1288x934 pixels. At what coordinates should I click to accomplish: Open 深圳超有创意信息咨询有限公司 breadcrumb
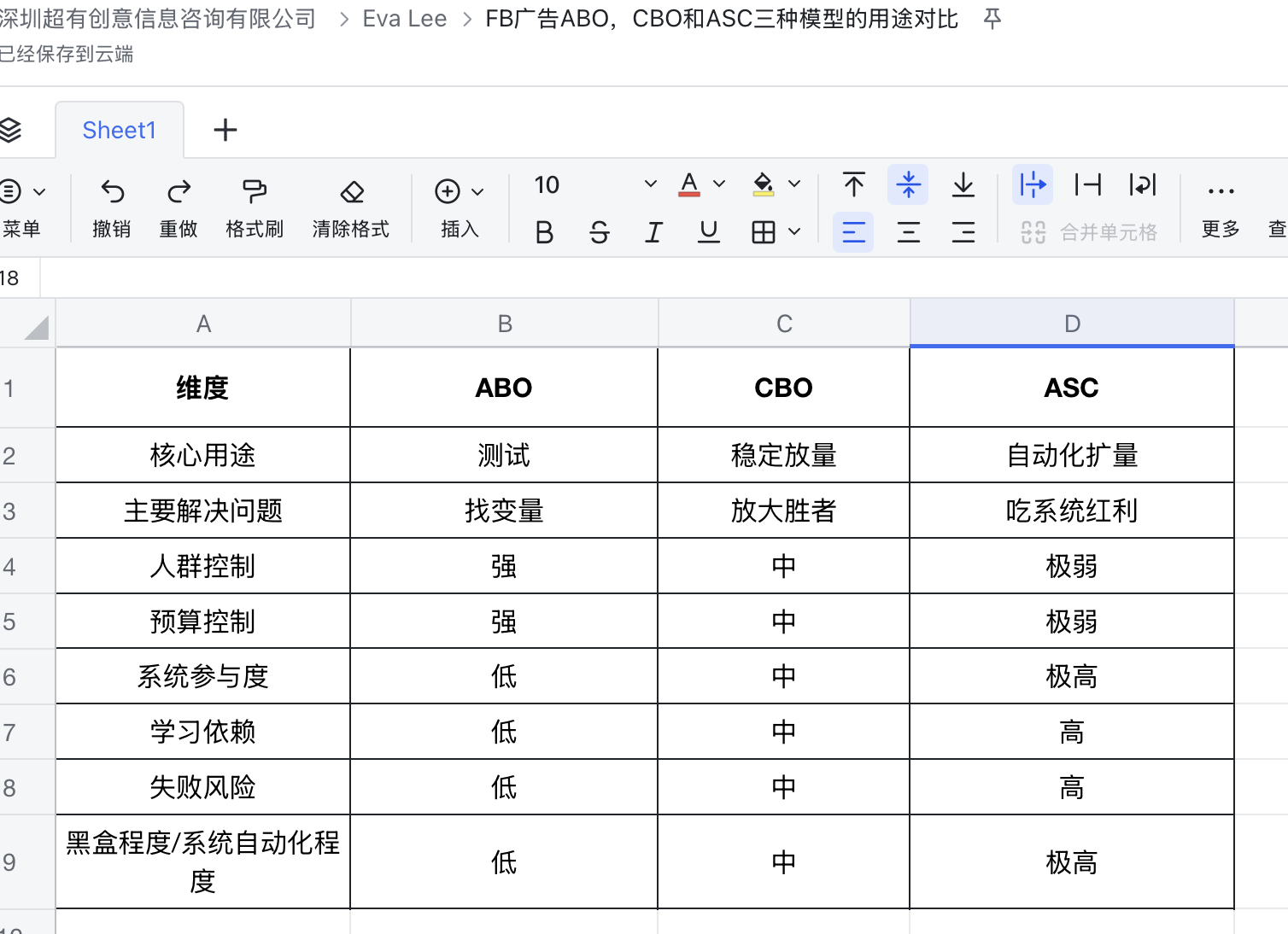[x=158, y=19]
